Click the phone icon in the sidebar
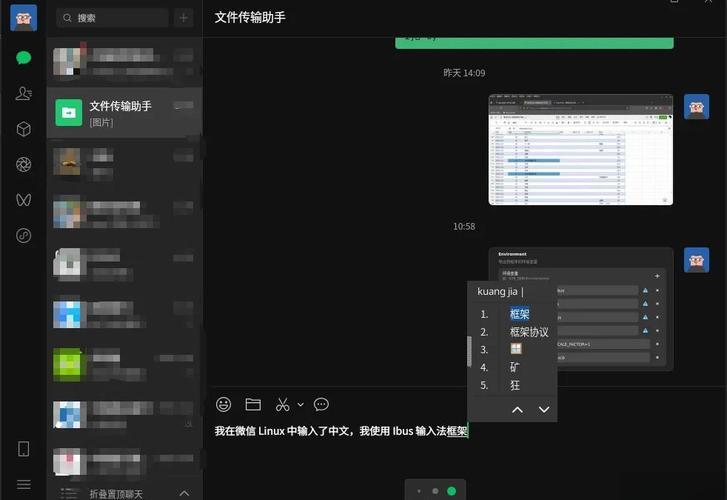 [23, 449]
